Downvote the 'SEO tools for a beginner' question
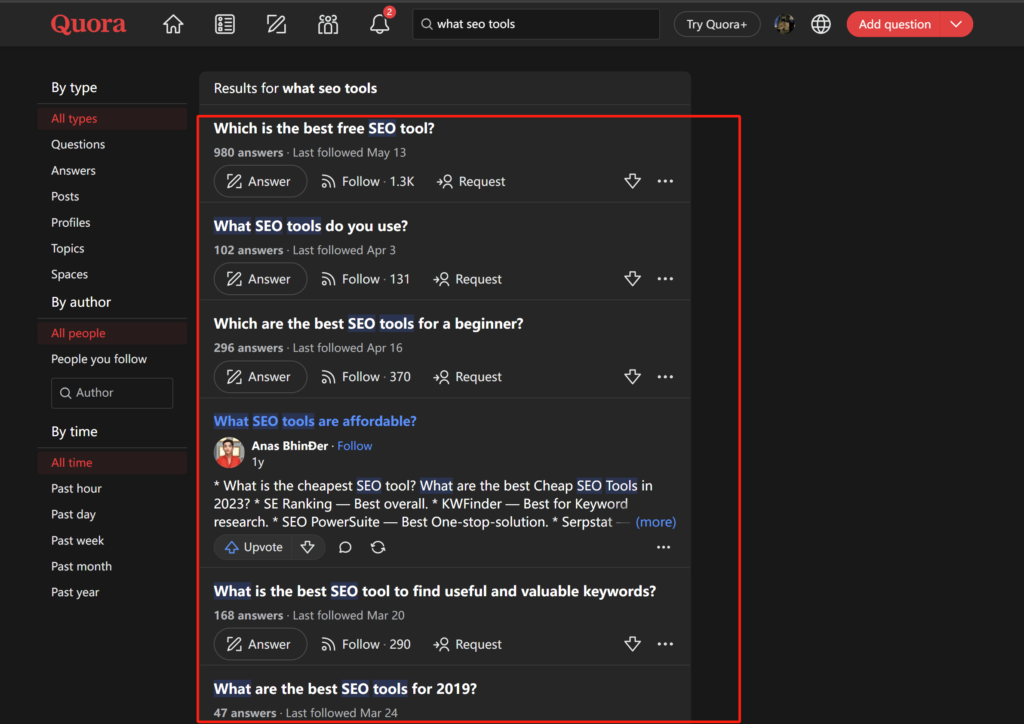 pyautogui.click(x=632, y=377)
